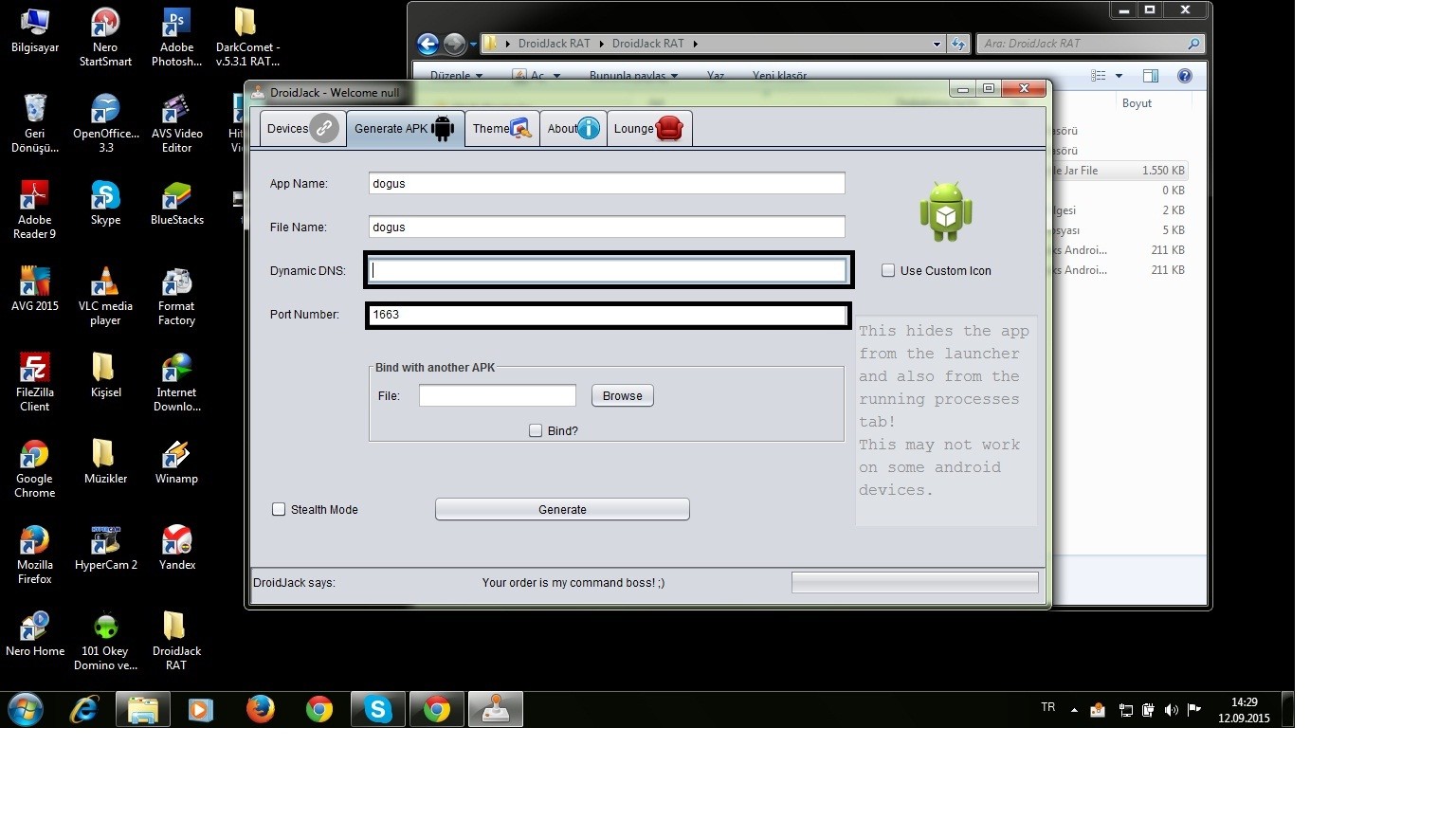Click the Müzikler folder icon
Image resolution: width=1456 pixels, height=819 pixels.
coord(105,462)
